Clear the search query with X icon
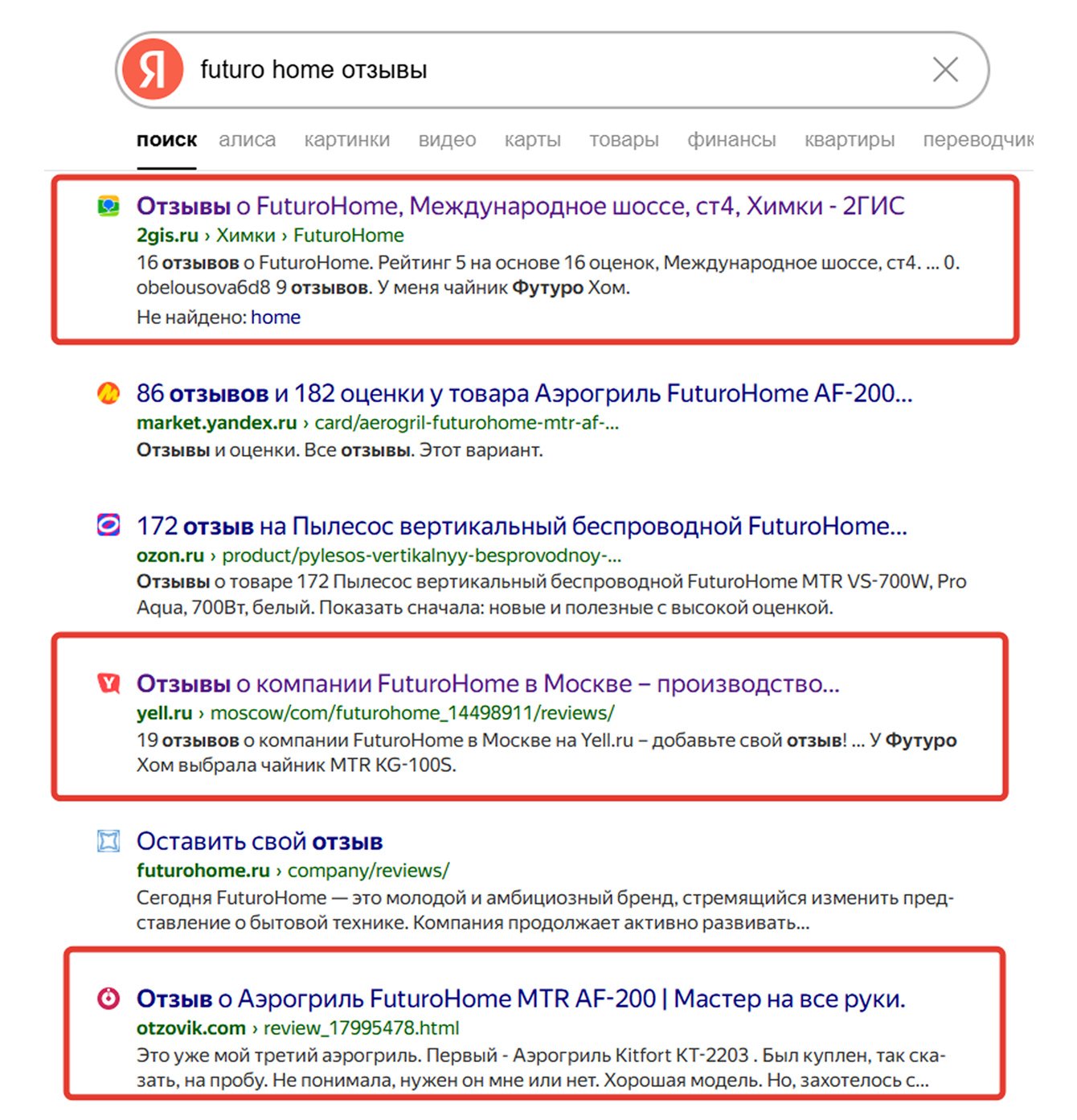This screenshot has width=1077, height=1120. click(x=945, y=70)
